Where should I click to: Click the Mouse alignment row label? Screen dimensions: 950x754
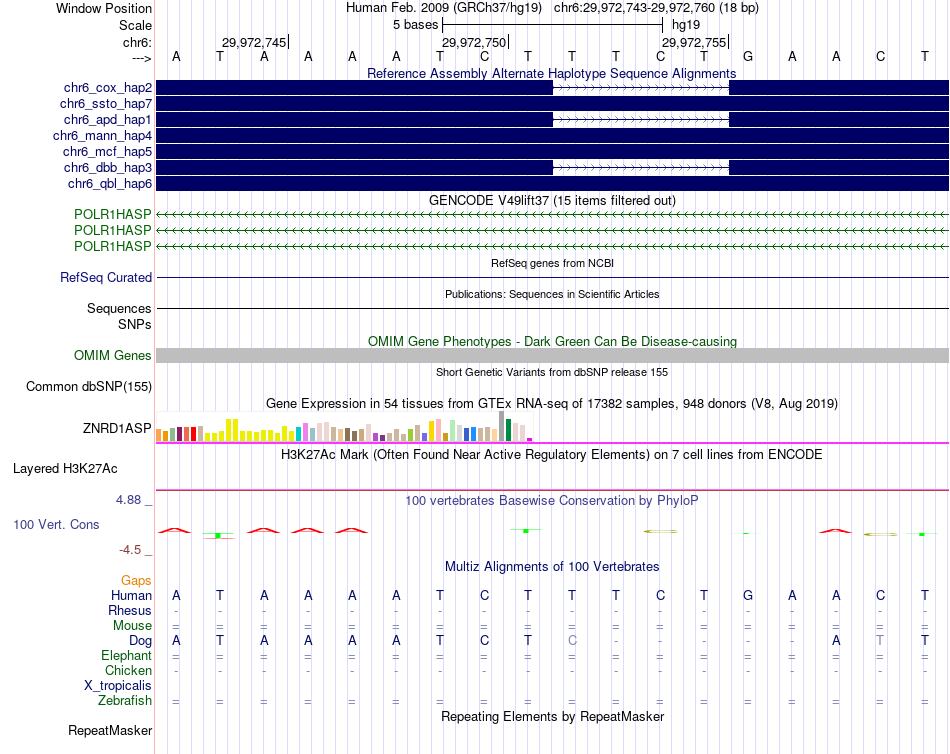tap(132, 626)
